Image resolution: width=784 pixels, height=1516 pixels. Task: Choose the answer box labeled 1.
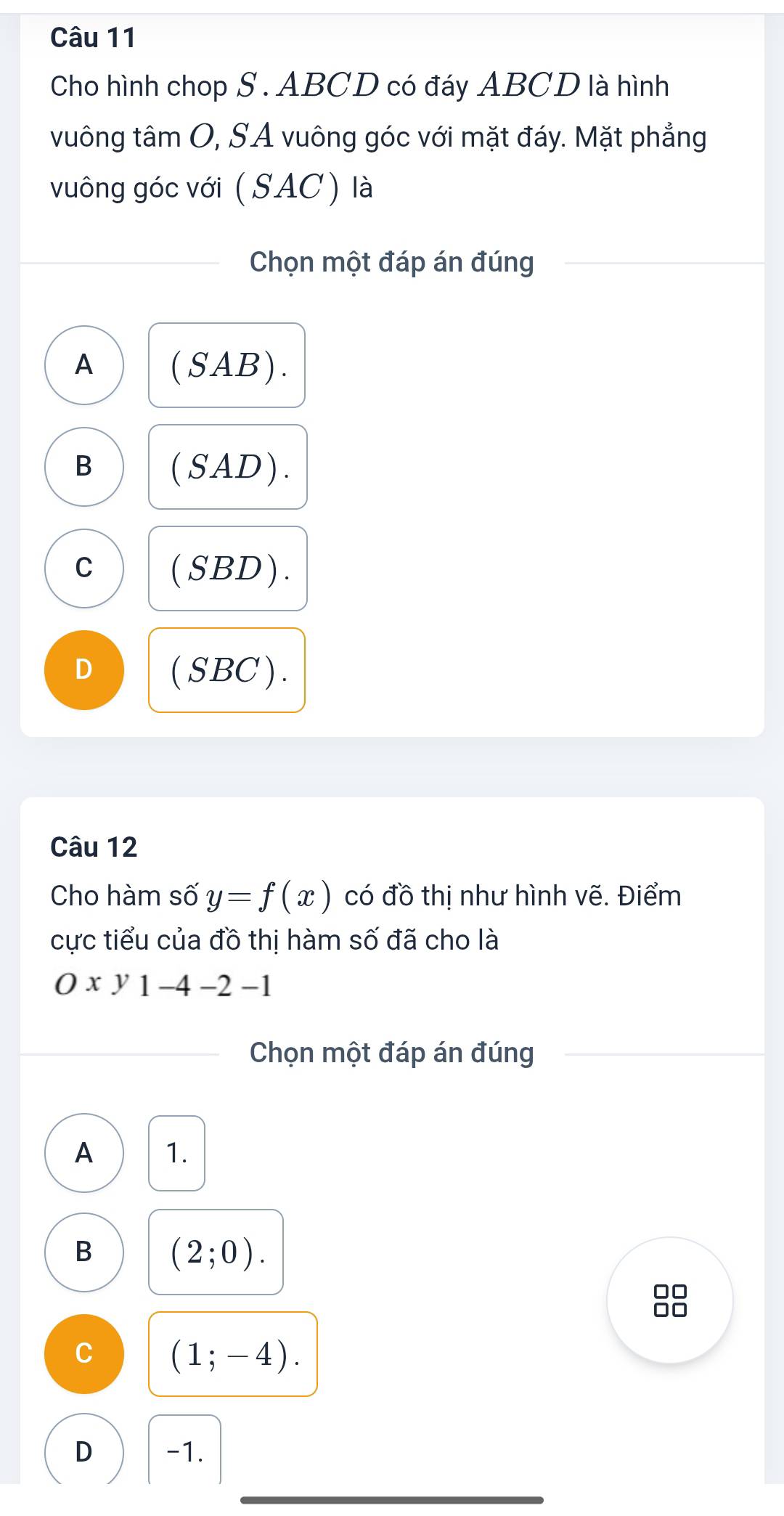[177, 1153]
